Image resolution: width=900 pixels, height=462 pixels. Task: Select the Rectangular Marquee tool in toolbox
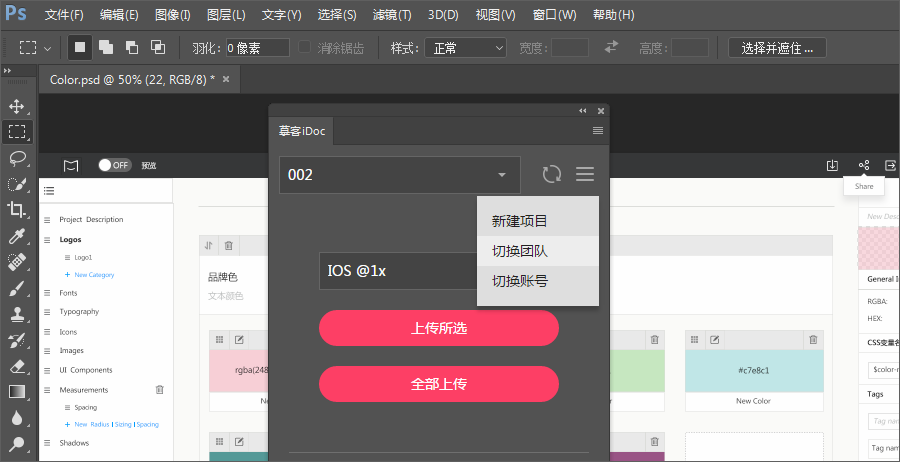[17, 131]
